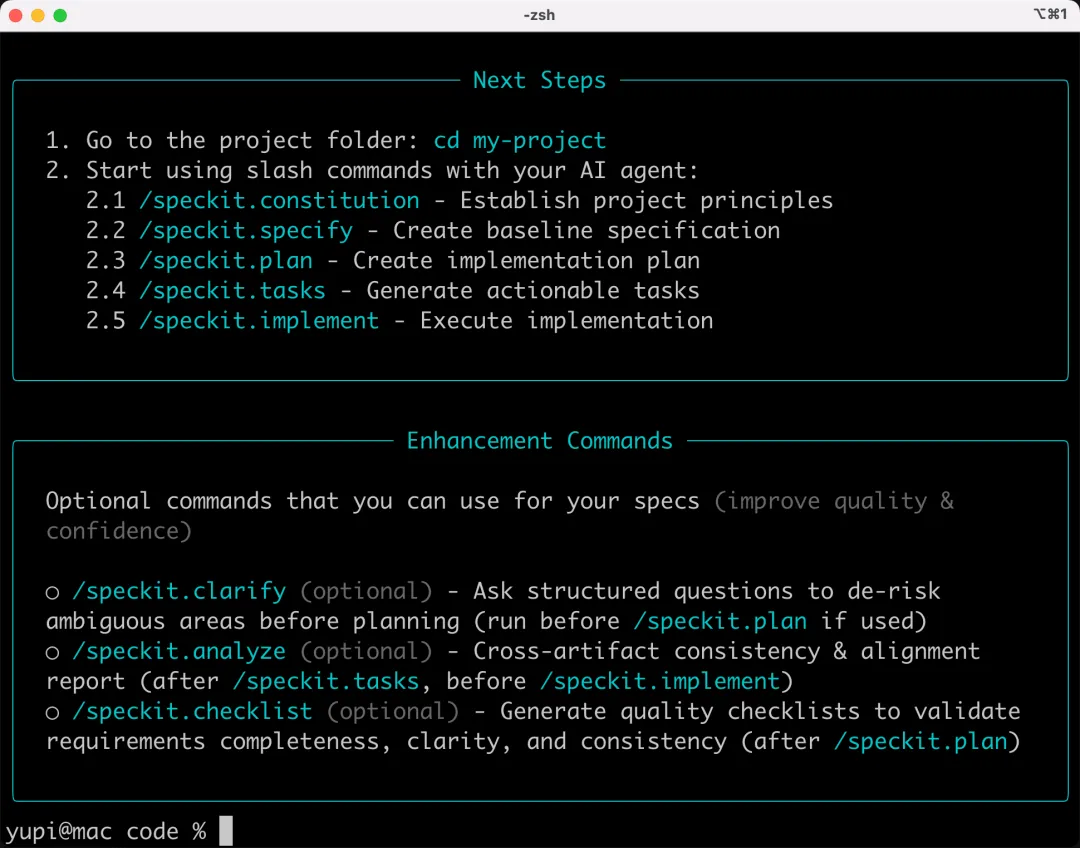1080x848 pixels.
Task: Click the red close window button
Action: pos(17,16)
